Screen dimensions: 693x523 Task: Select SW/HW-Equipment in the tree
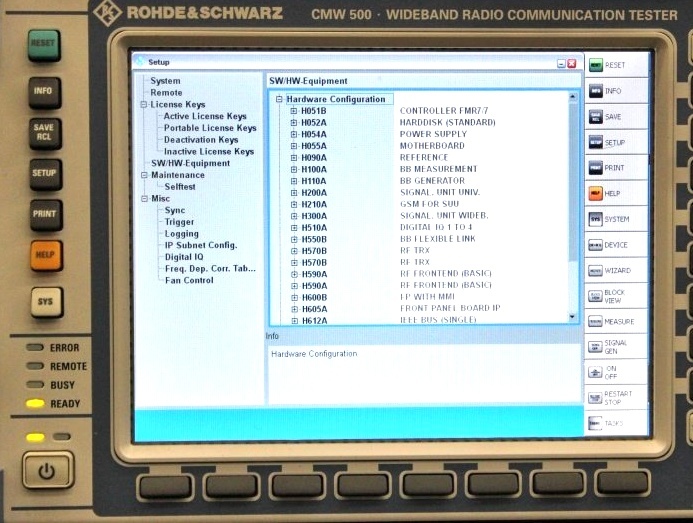coord(190,163)
